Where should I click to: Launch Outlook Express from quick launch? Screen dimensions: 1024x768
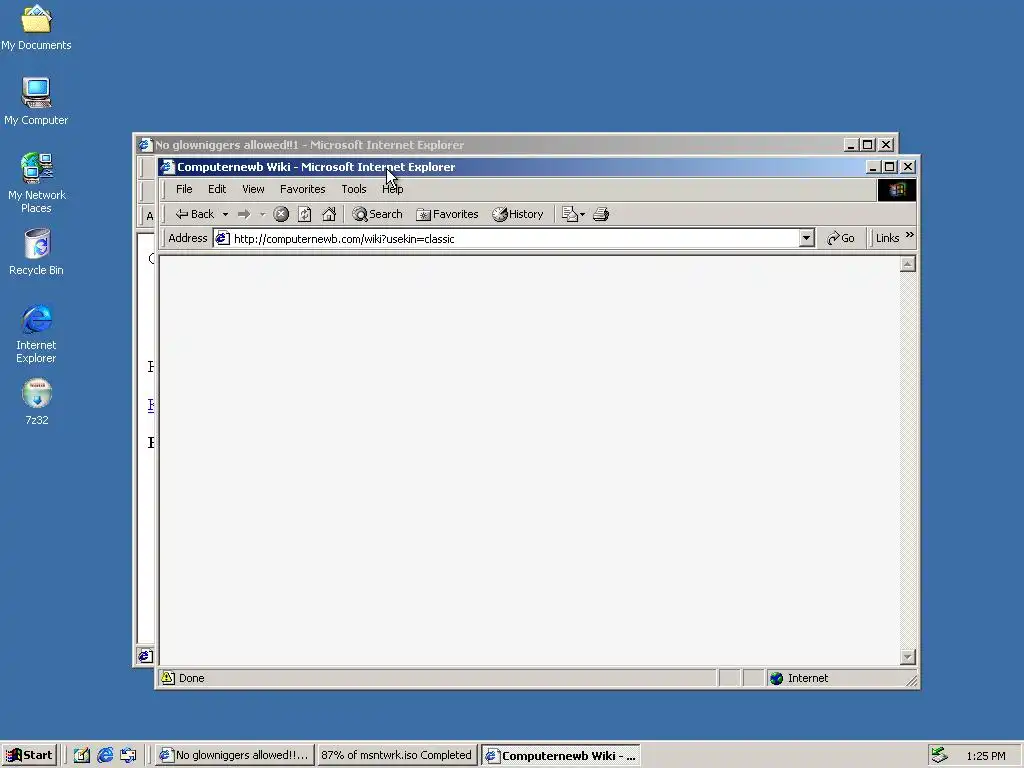pos(128,755)
